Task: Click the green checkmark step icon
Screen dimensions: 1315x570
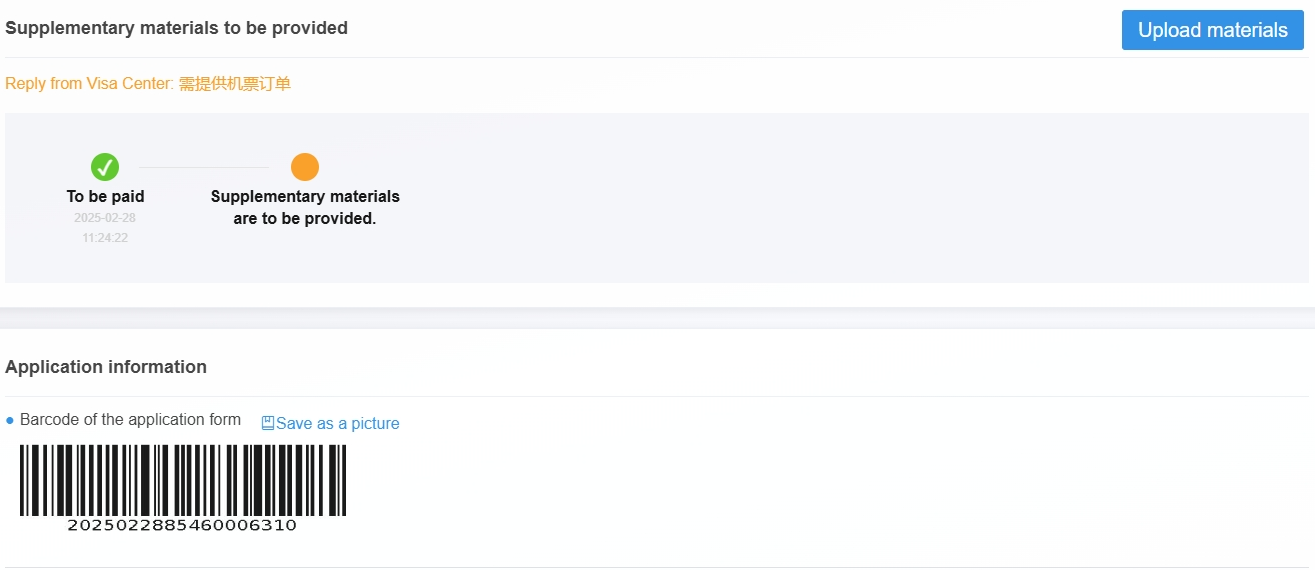Action: tap(105, 167)
